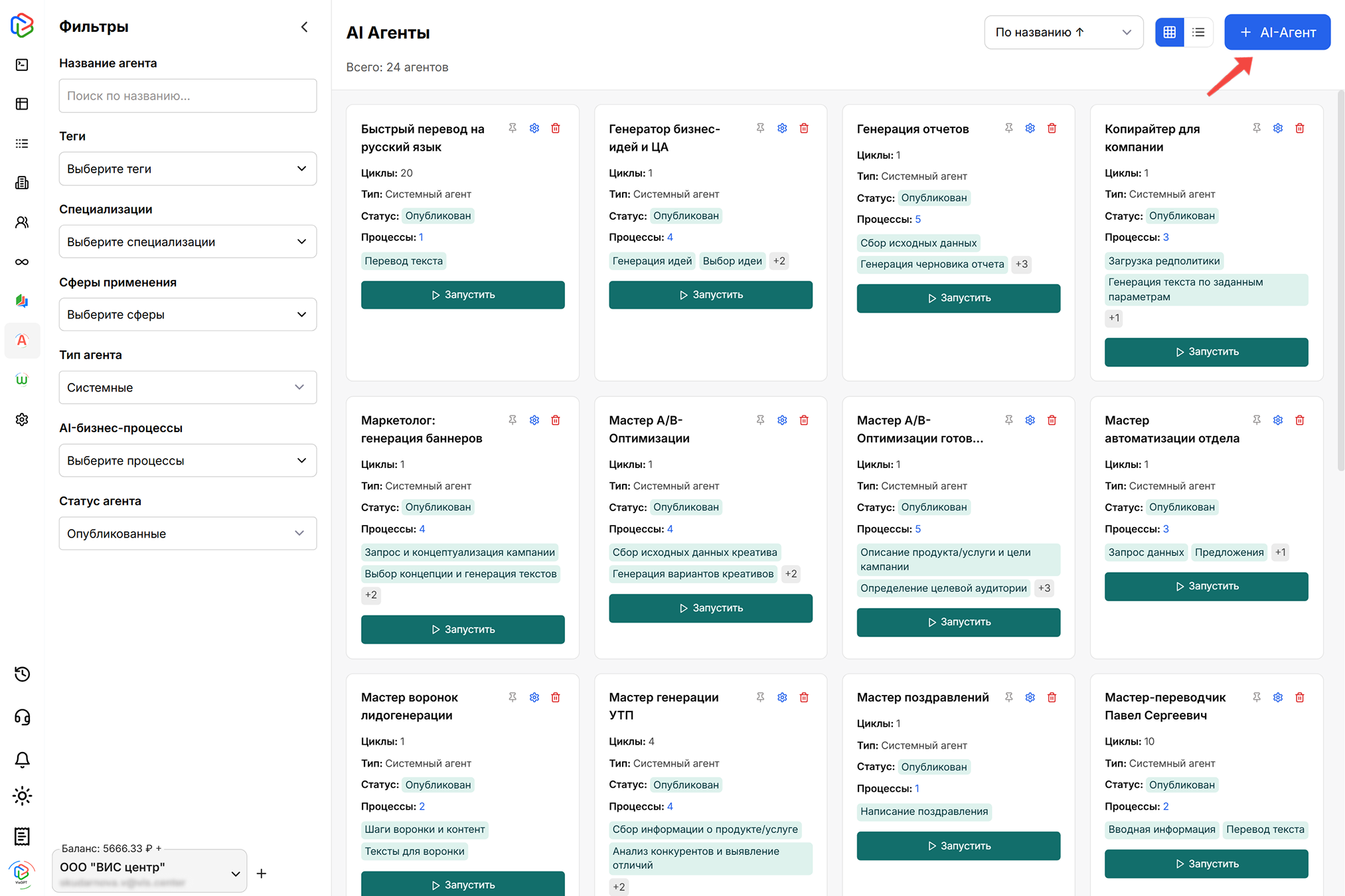Expand the Выберите теги dropdown
This screenshot has width=1345, height=896.
(187, 169)
